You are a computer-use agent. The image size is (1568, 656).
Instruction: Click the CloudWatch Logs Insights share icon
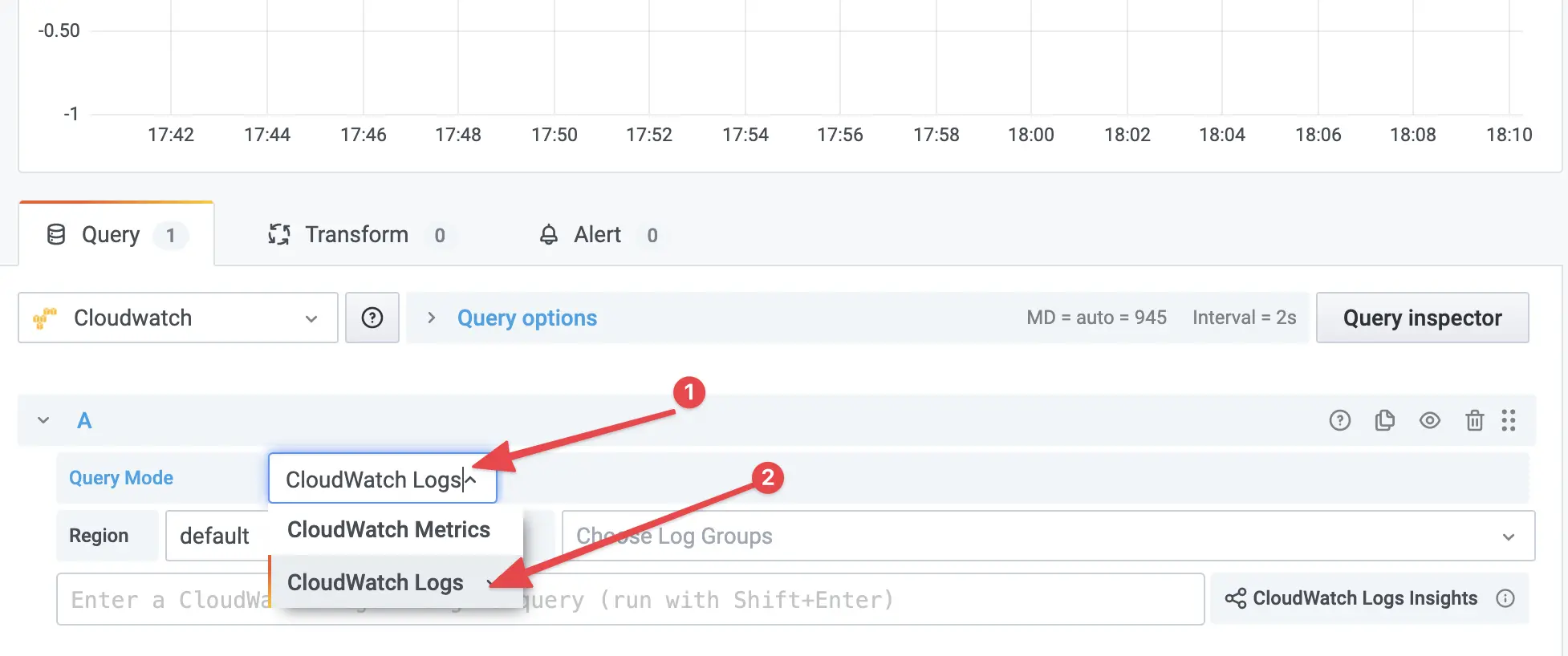1236,598
